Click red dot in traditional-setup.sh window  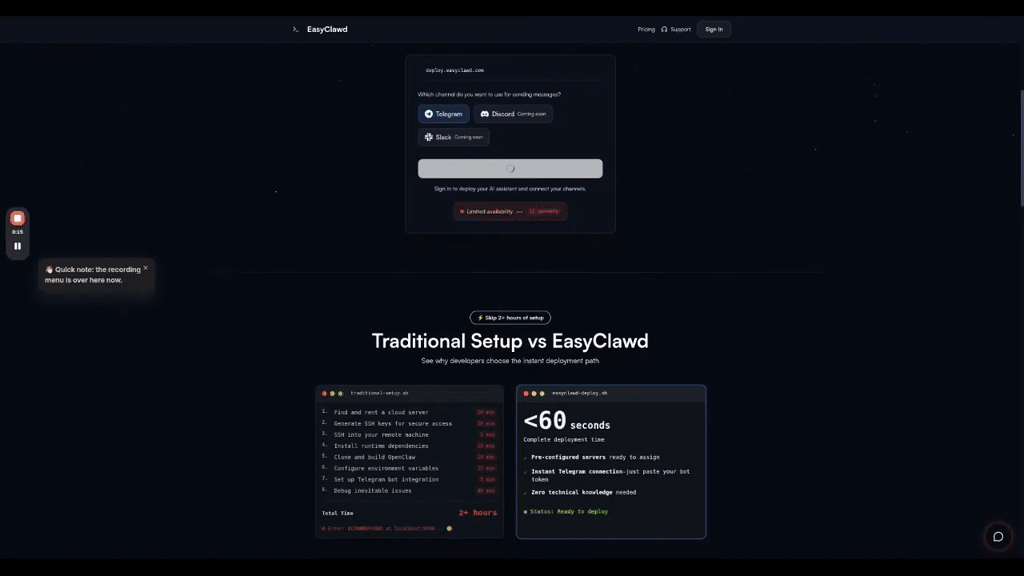pos(324,393)
